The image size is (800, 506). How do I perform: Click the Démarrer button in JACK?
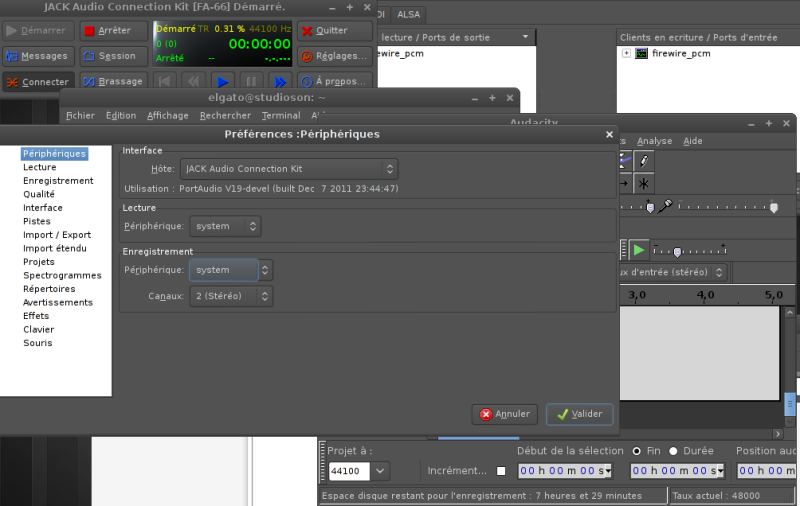pyautogui.click(x=38, y=31)
